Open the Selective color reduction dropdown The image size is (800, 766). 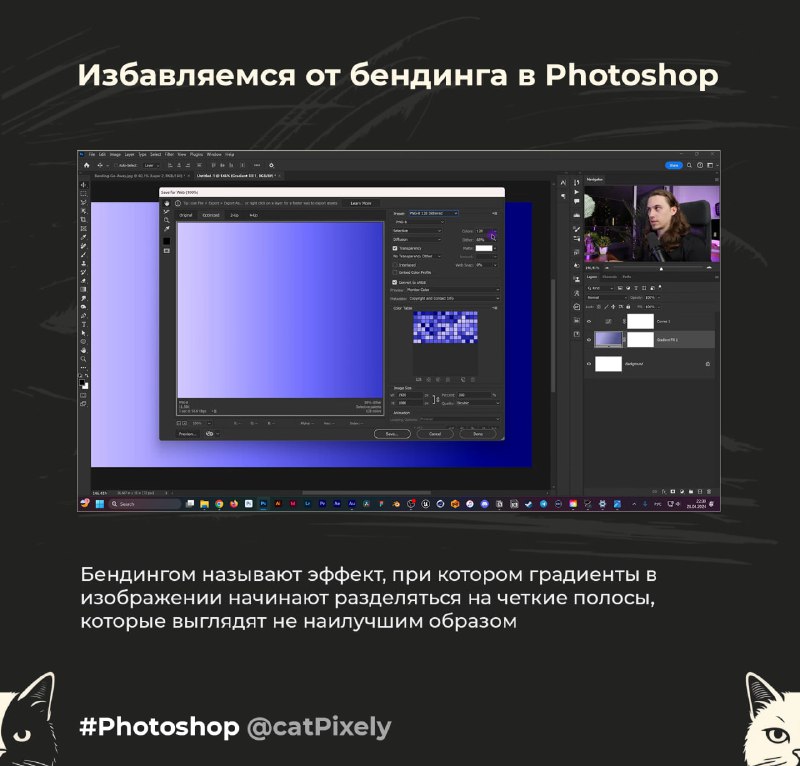pyautogui.click(x=417, y=231)
